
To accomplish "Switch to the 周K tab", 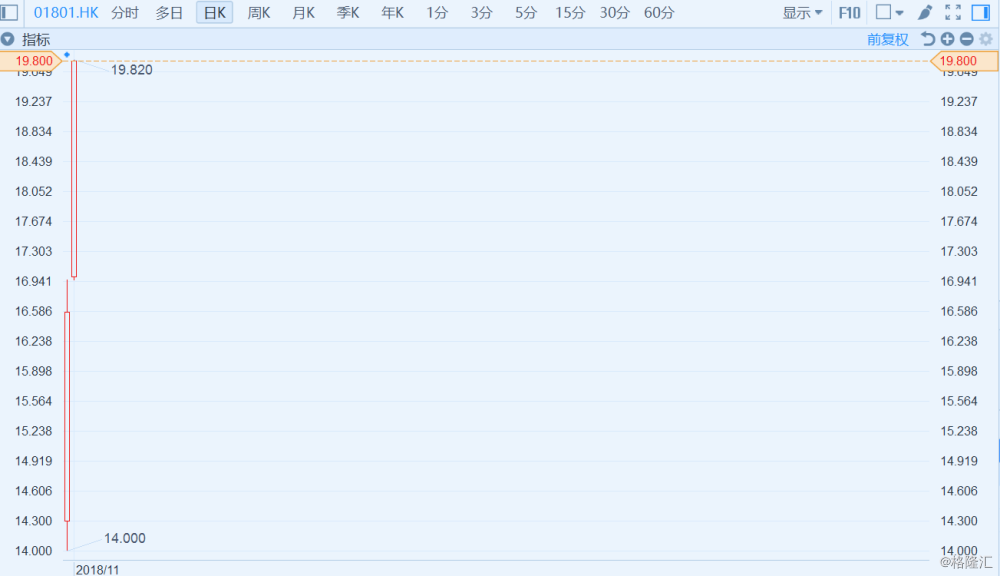I will [259, 13].
